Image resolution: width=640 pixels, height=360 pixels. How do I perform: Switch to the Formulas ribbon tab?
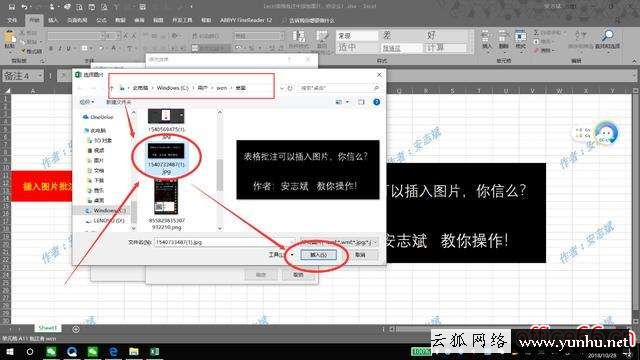[x=101, y=20]
